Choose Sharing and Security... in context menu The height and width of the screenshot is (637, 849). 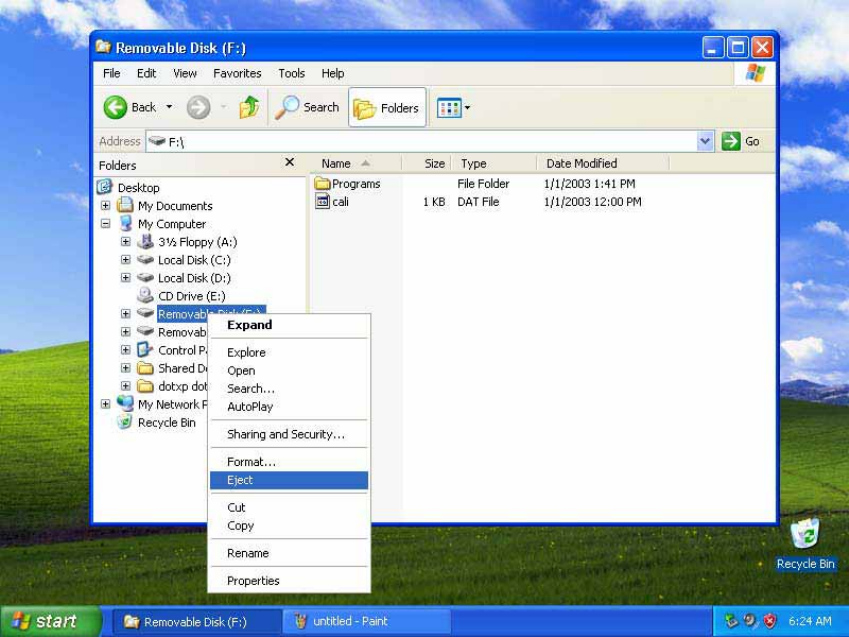coord(289,434)
